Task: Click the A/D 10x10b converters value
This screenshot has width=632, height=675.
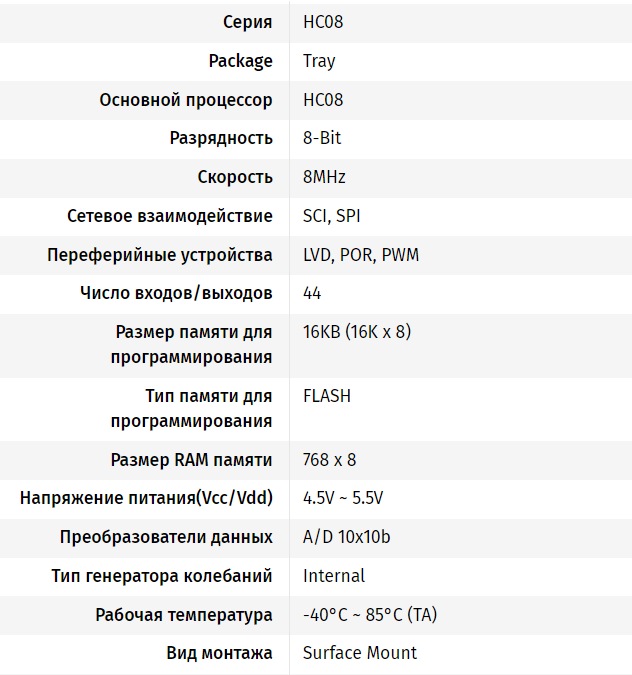Action: 347,537
